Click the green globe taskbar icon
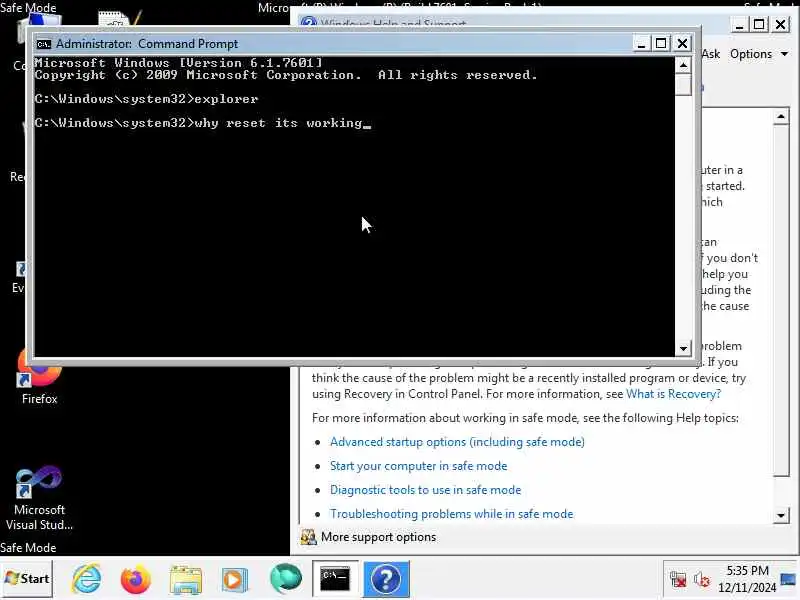800x600 pixels. pos(285,579)
